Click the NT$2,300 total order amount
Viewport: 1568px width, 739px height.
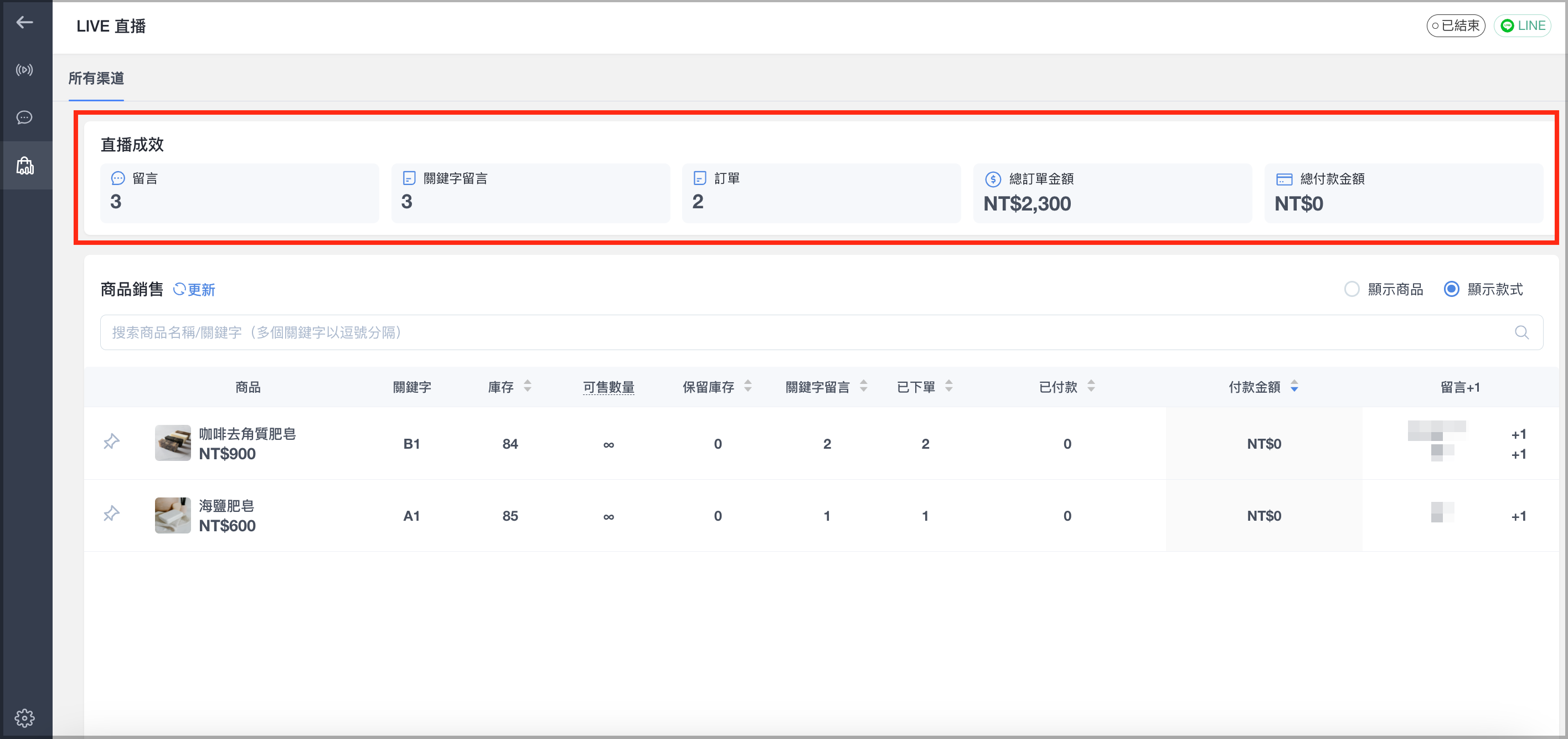coord(1027,203)
